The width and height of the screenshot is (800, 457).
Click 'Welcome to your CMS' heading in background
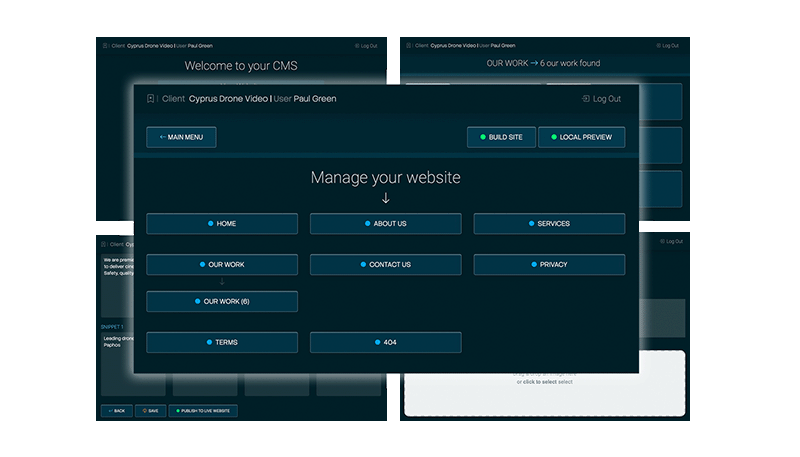[241, 66]
